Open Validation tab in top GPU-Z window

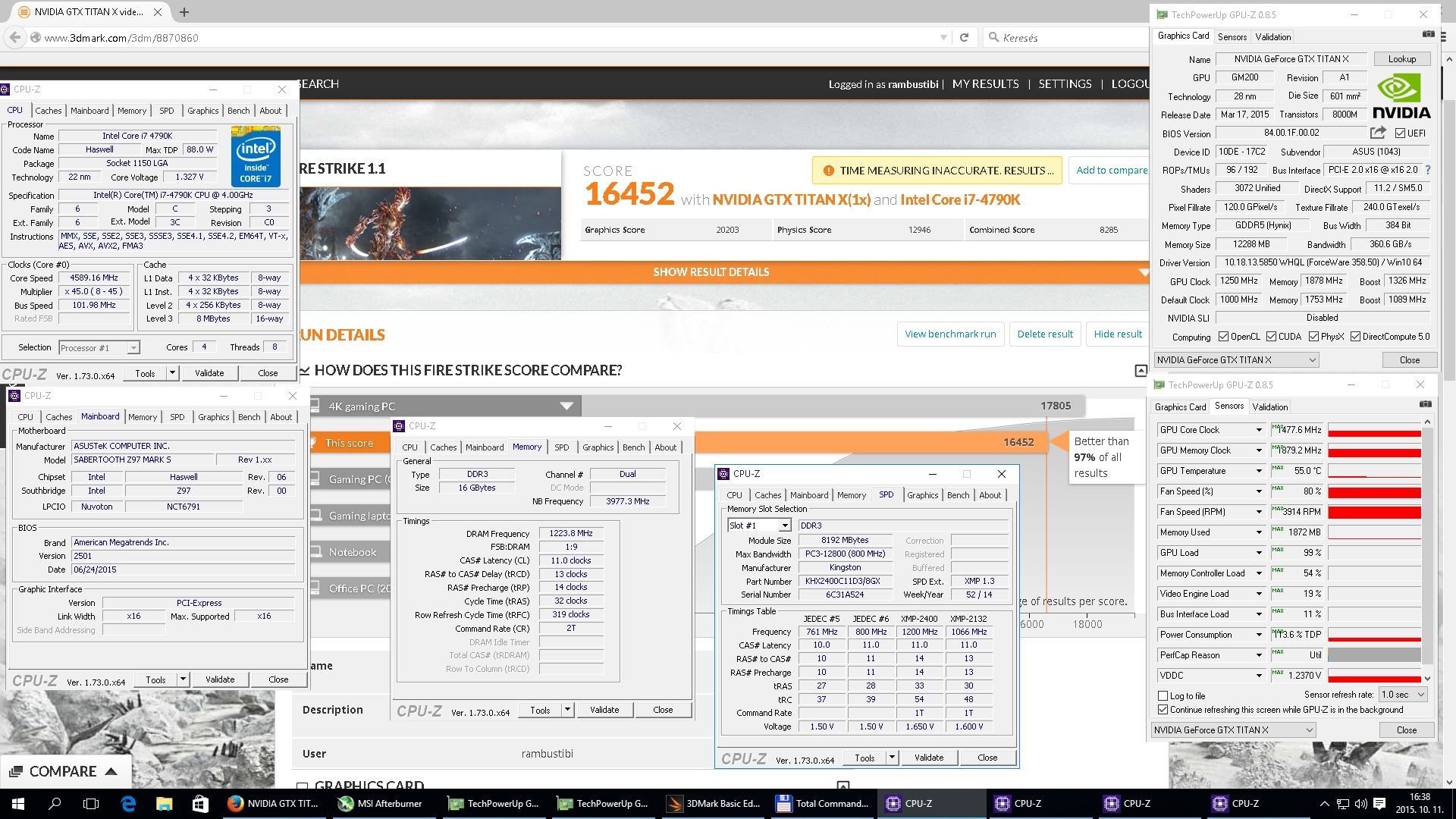[1272, 36]
